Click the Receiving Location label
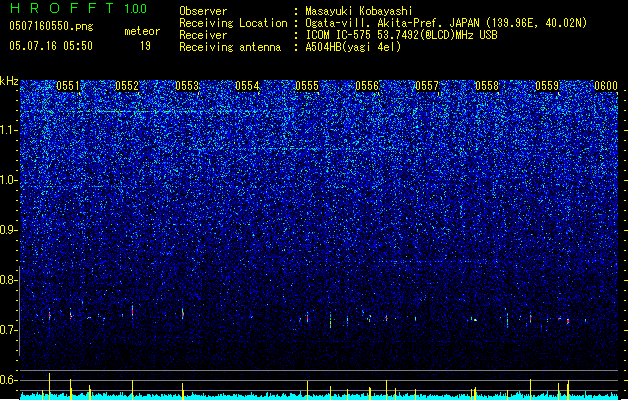This screenshot has height=400, width=629. (x=233, y=23)
